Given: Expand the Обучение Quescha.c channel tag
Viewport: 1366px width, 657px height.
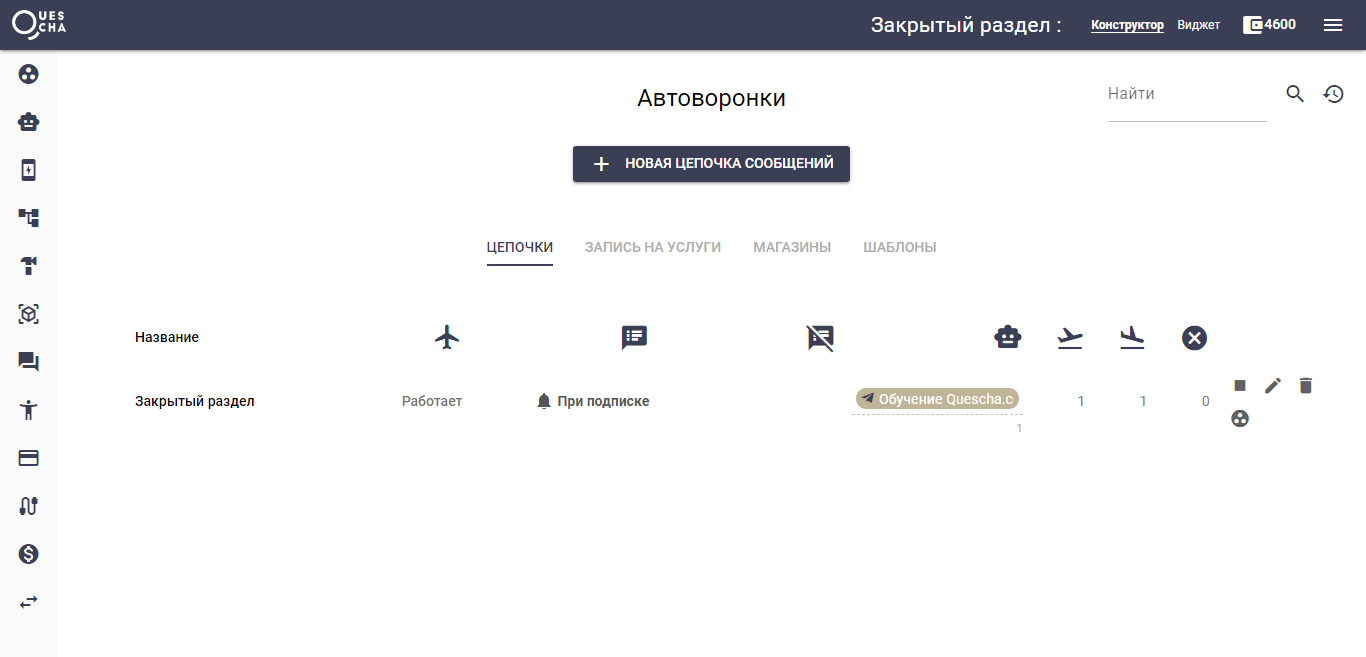Looking at the screenshot, I should click(937, 398).
